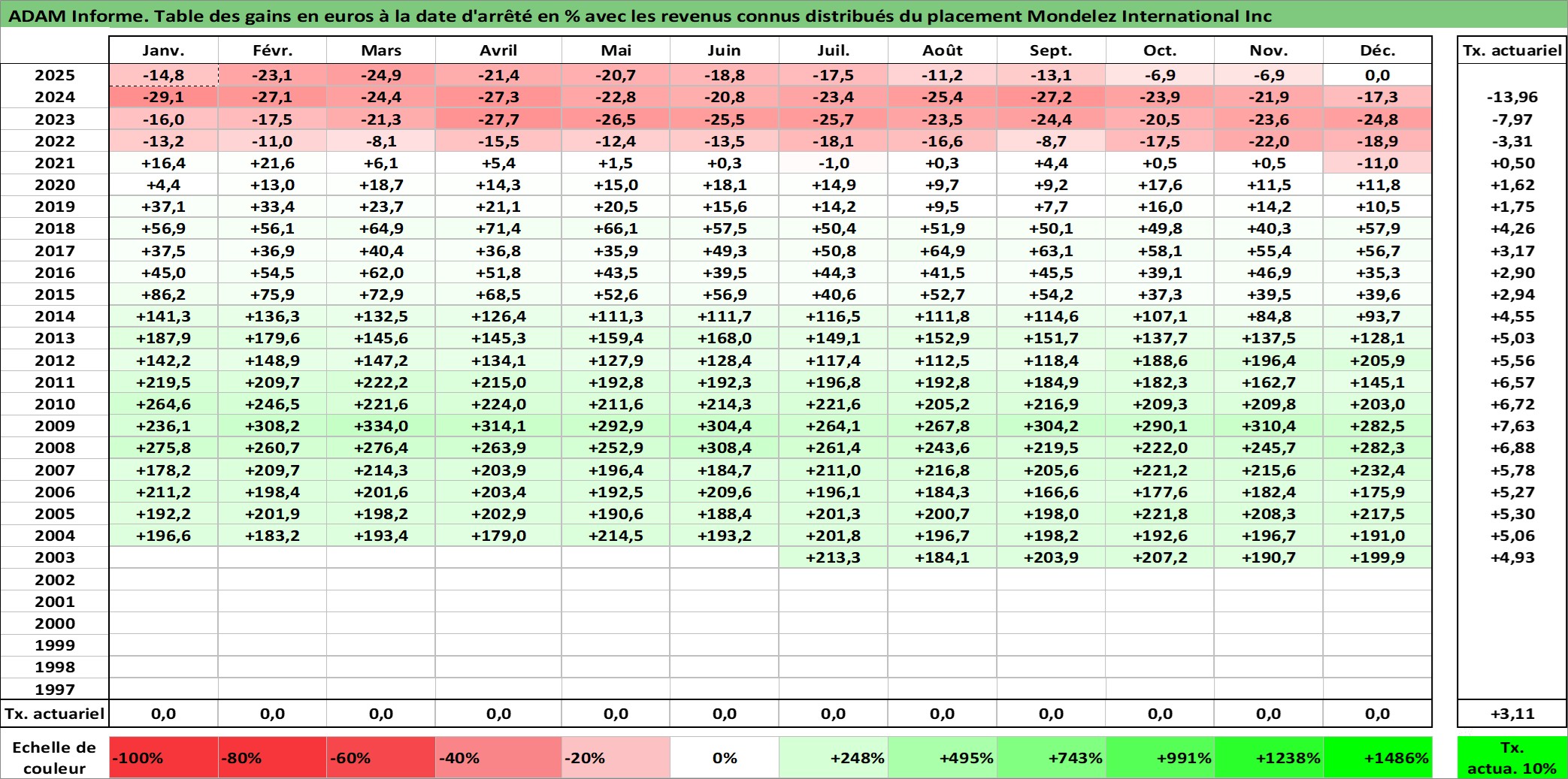Pick the -60% color scale swatch

pos(381,757)
